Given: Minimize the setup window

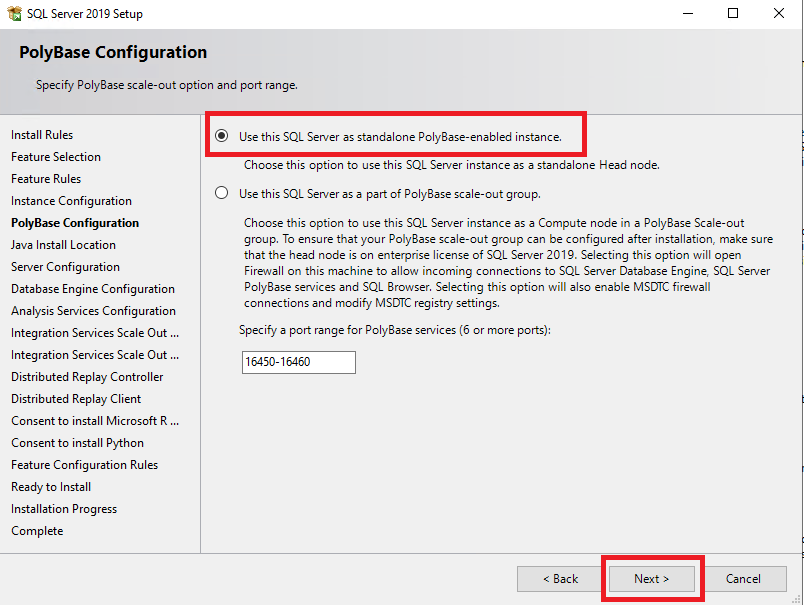Looking at the screenshot, I should [688, 13].
